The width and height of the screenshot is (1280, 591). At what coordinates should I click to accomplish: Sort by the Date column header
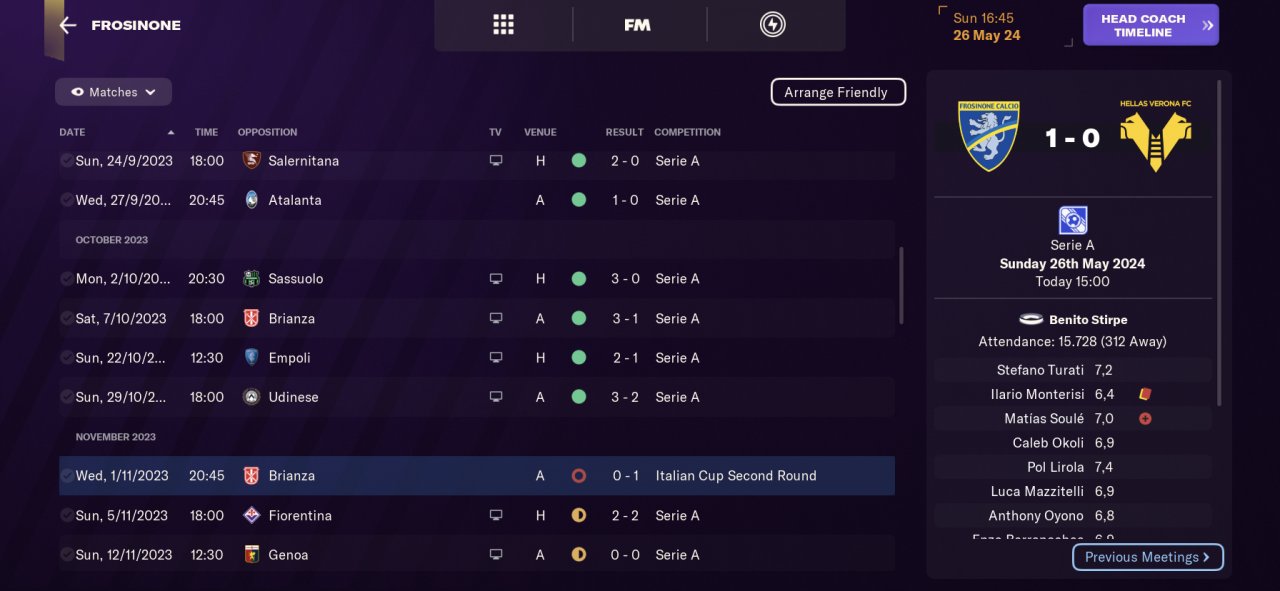click(73, 132)
